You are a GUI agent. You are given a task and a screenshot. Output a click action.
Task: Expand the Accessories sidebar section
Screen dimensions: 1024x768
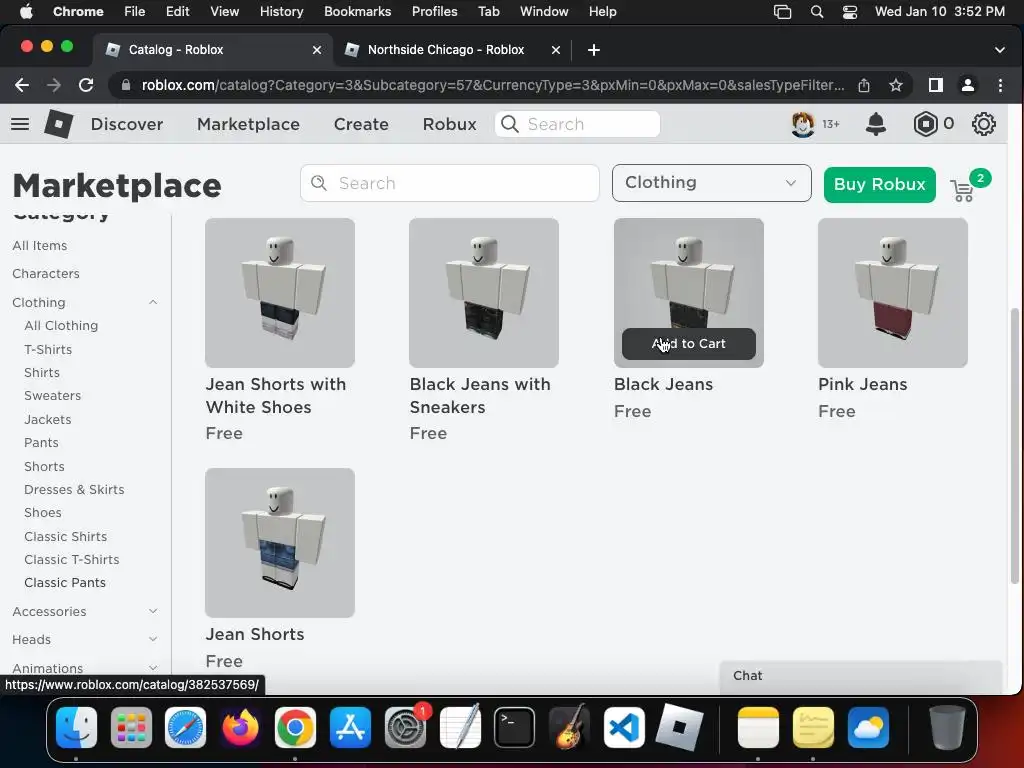[x=153, y=611]
